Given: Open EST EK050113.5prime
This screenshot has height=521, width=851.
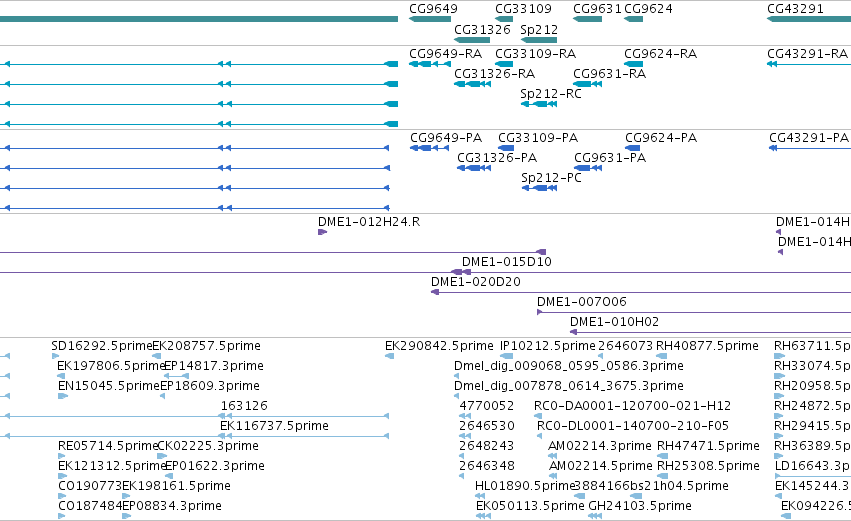Looking at the screenshot, I should click(x=530, y=506).
